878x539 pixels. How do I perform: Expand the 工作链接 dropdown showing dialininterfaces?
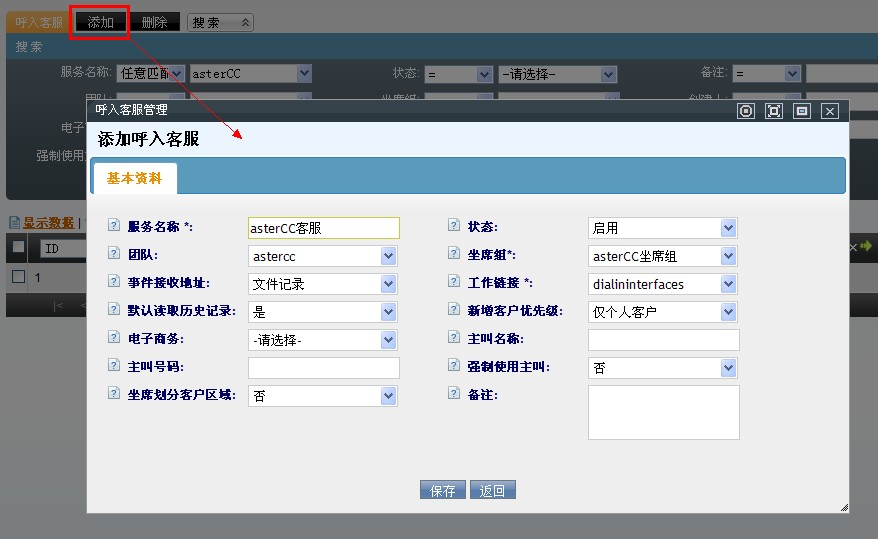(x=662, y=284)
